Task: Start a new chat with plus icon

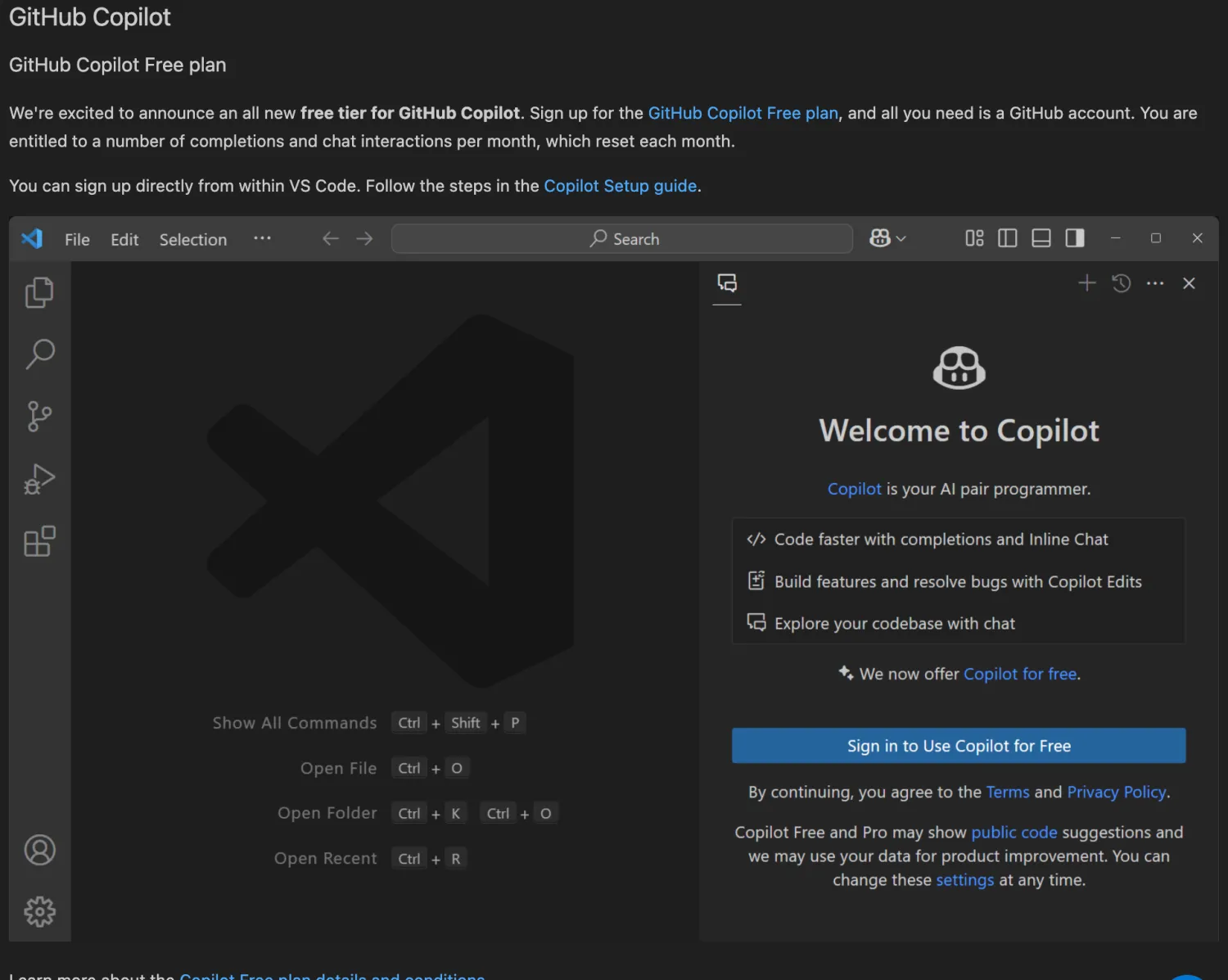Action: [x=1087, y=283]
